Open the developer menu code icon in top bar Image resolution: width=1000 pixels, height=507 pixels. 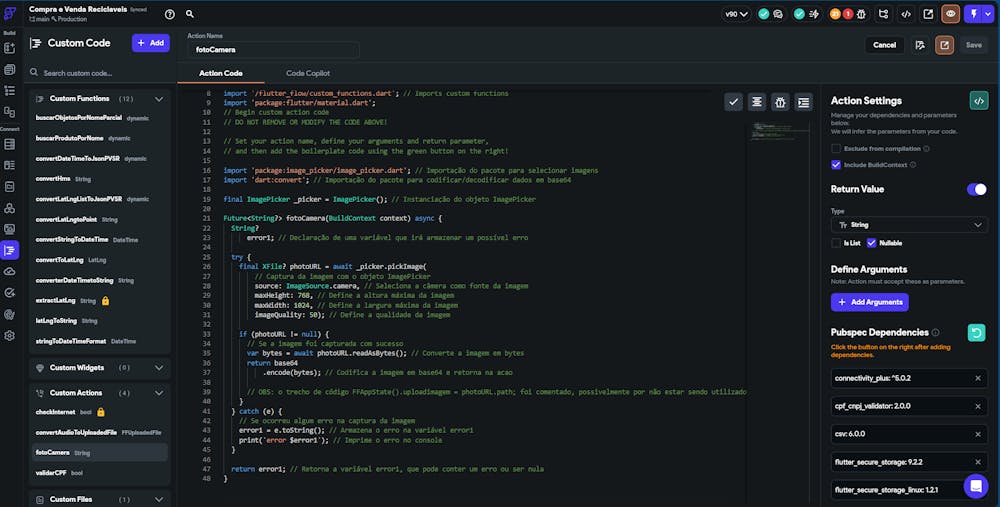point(906,14)
